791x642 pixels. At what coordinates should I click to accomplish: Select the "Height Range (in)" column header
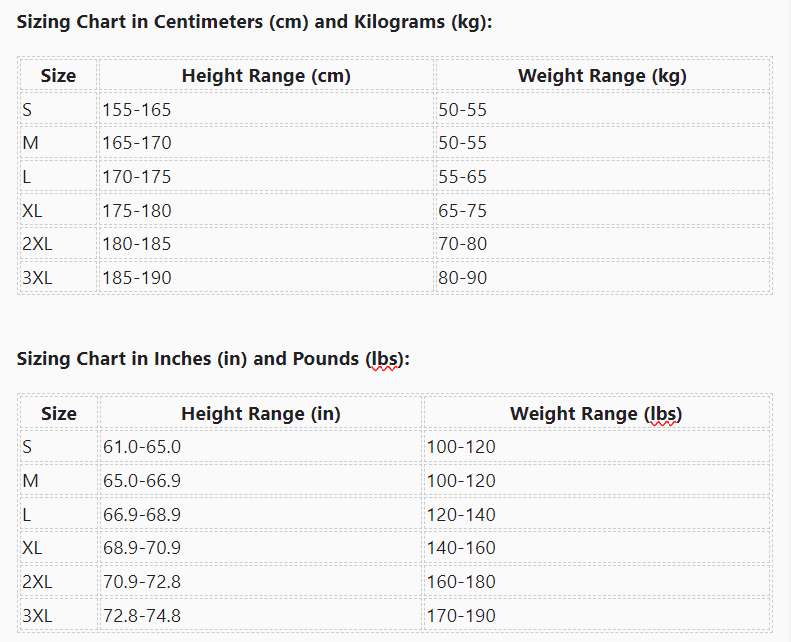(261, 413)
